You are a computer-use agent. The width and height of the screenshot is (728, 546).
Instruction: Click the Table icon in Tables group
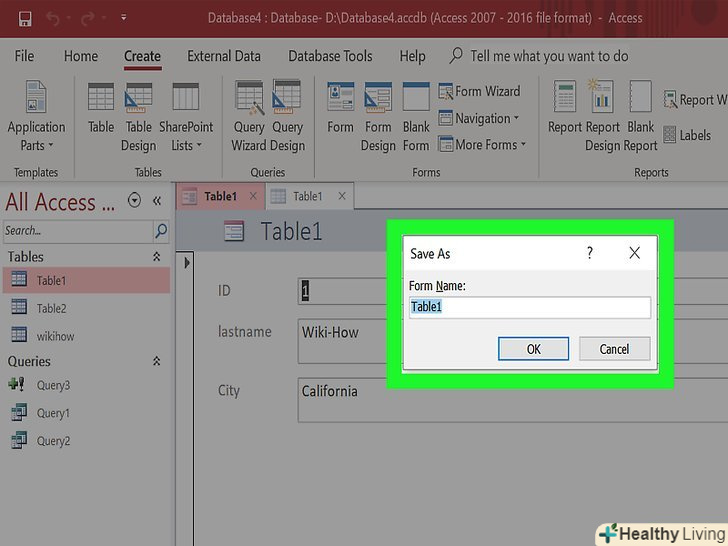coord(101,108)
